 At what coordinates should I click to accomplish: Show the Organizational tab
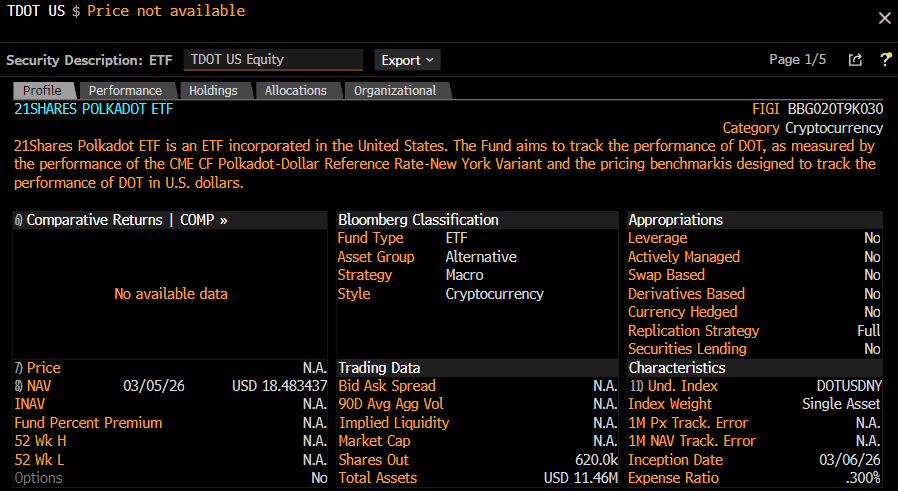[395, 91]
